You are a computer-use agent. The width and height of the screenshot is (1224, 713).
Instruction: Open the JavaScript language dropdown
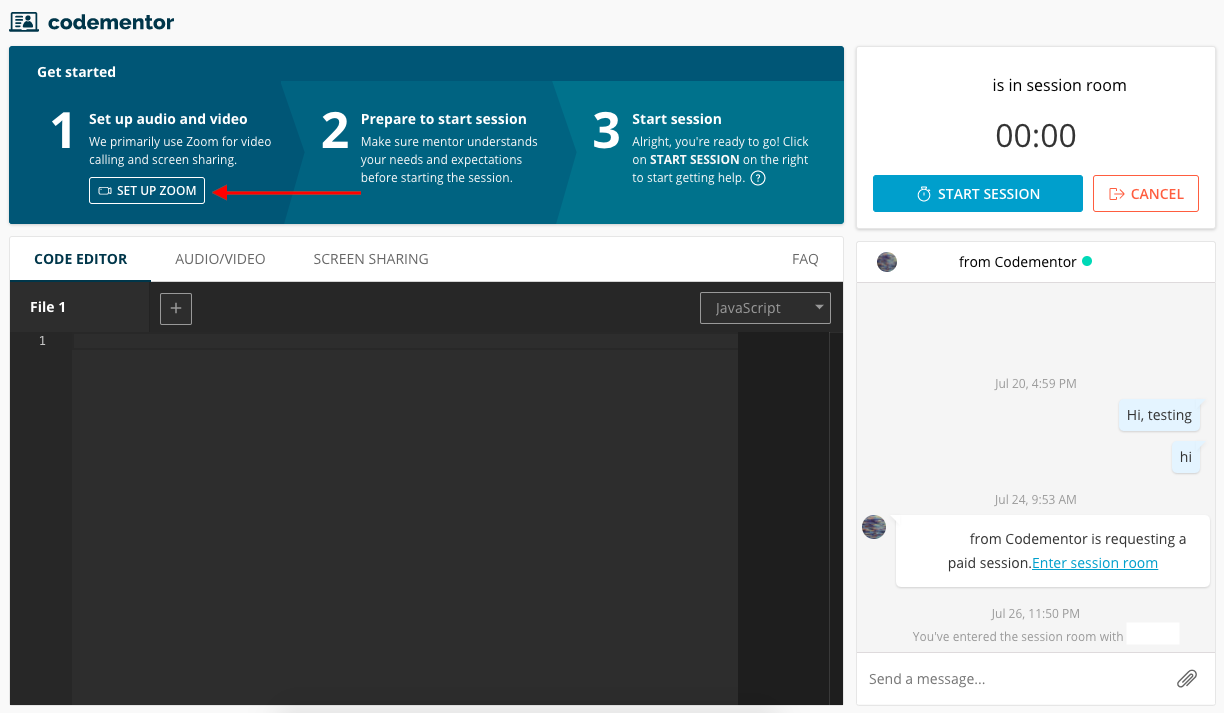click(x=765, y=308)
